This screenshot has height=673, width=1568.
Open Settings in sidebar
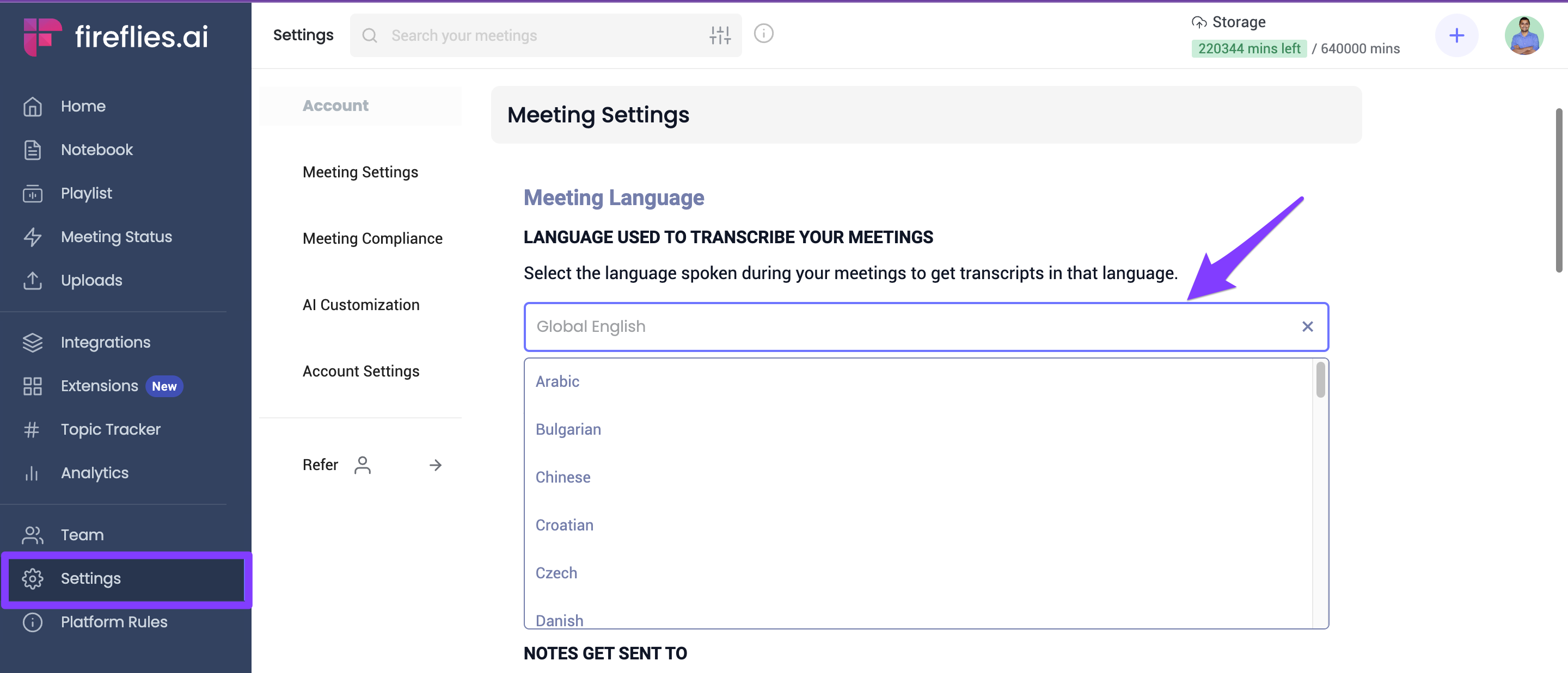pos(126,579)
